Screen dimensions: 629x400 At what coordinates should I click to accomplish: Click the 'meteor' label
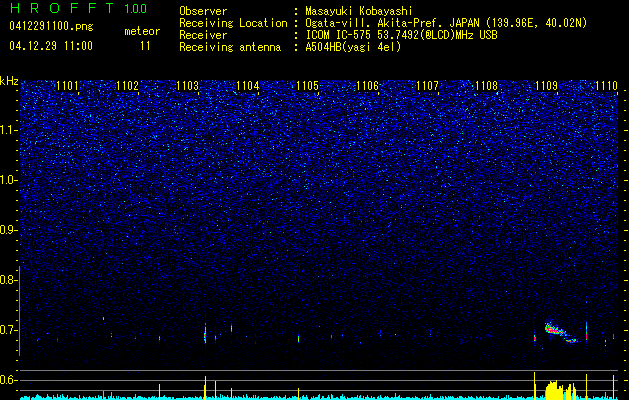(x=142, y=31)
